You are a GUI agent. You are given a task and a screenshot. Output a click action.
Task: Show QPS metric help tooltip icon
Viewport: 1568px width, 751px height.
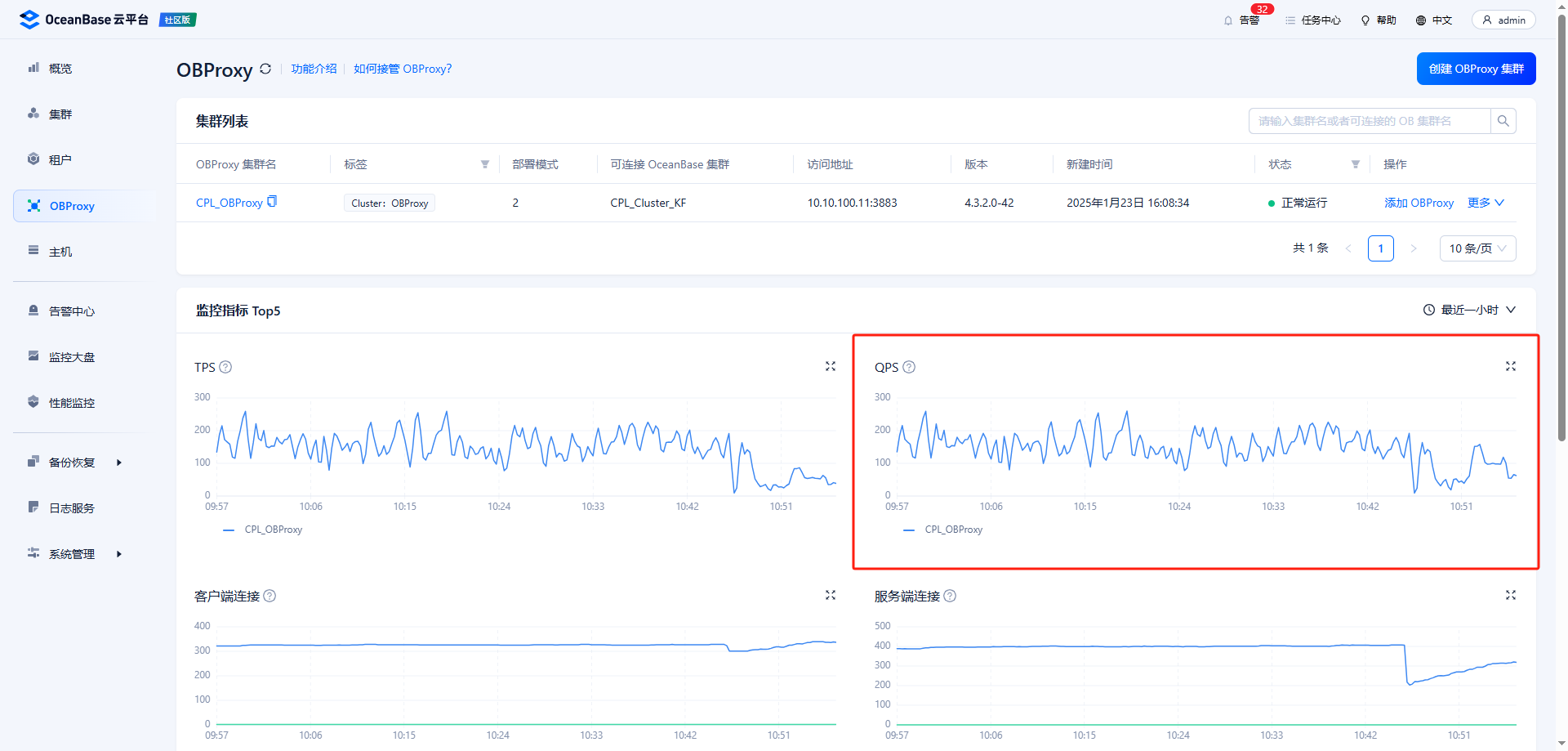(x=909, y=367)
